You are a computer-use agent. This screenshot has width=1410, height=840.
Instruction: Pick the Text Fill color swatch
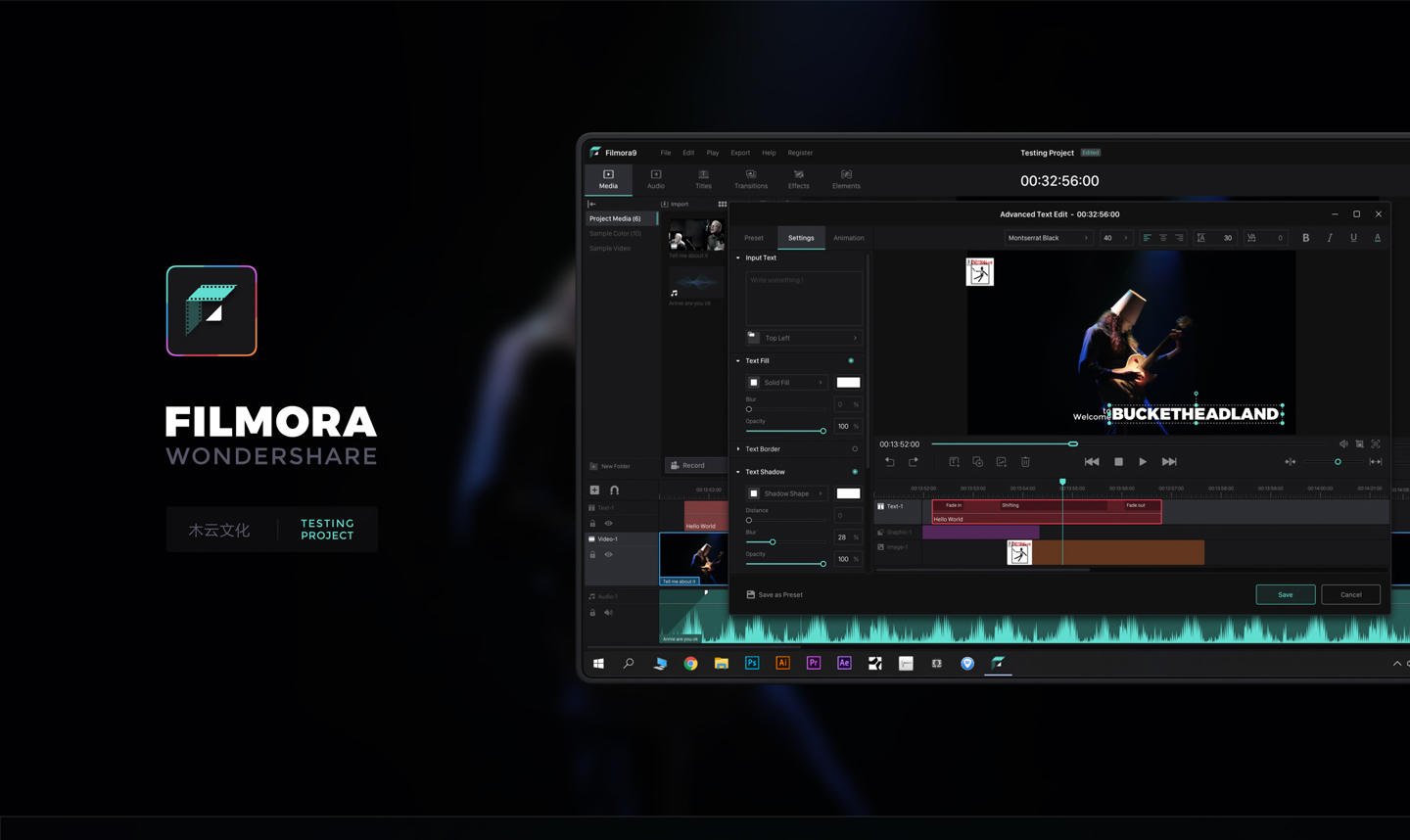849,383
